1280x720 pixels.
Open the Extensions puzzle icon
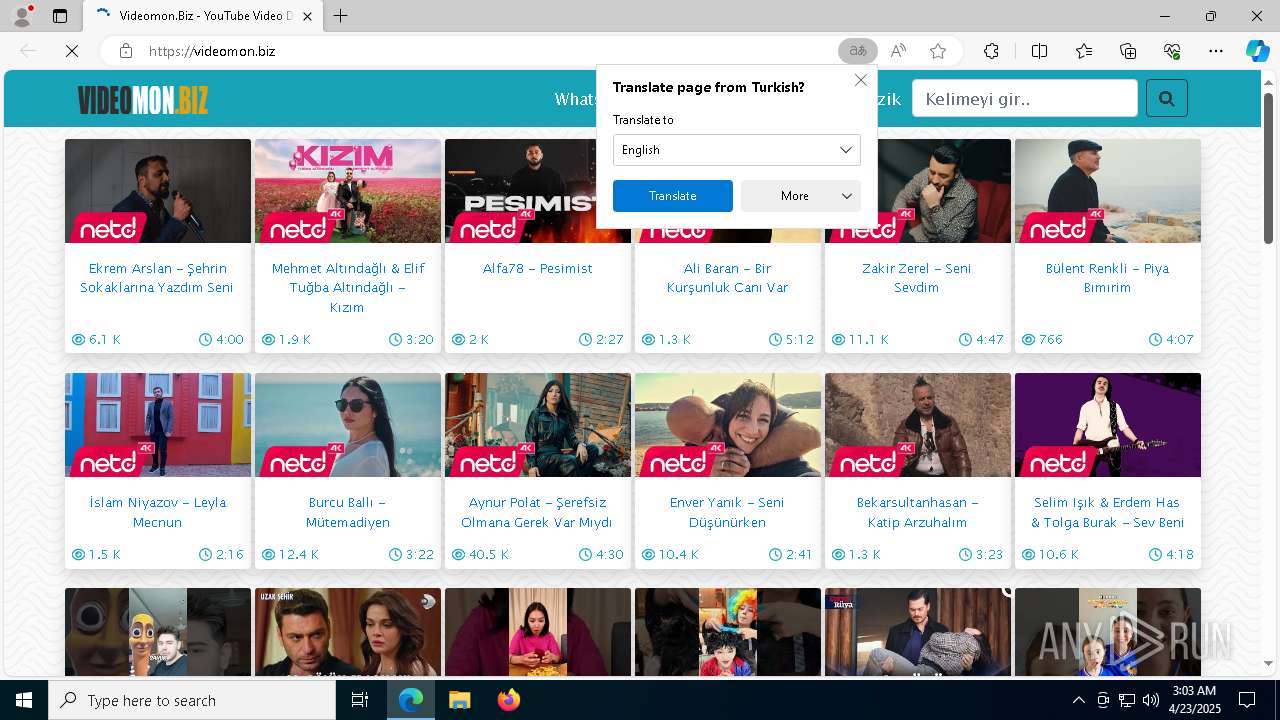[991, 51]
